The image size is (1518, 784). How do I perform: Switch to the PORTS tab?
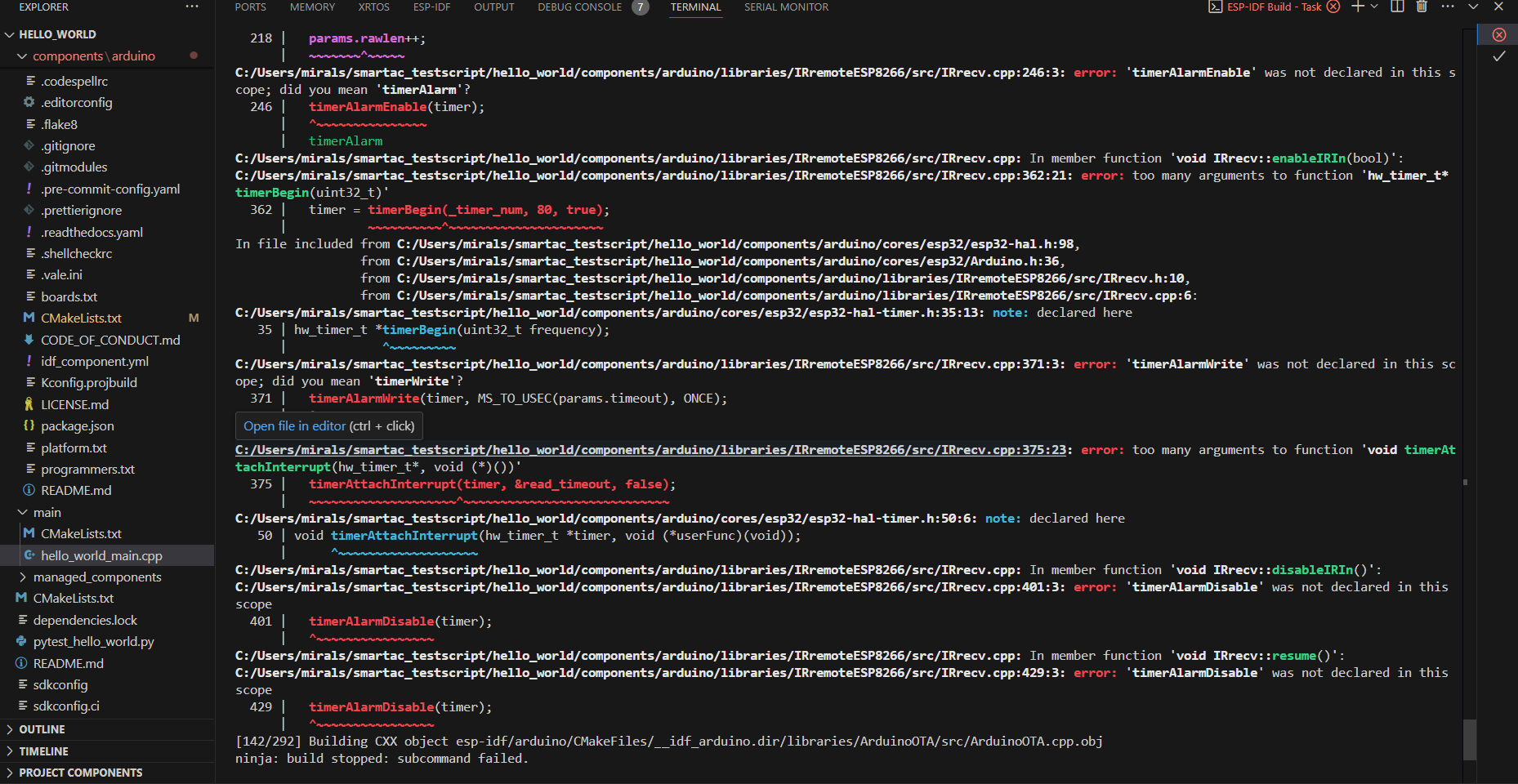[251, 7]
